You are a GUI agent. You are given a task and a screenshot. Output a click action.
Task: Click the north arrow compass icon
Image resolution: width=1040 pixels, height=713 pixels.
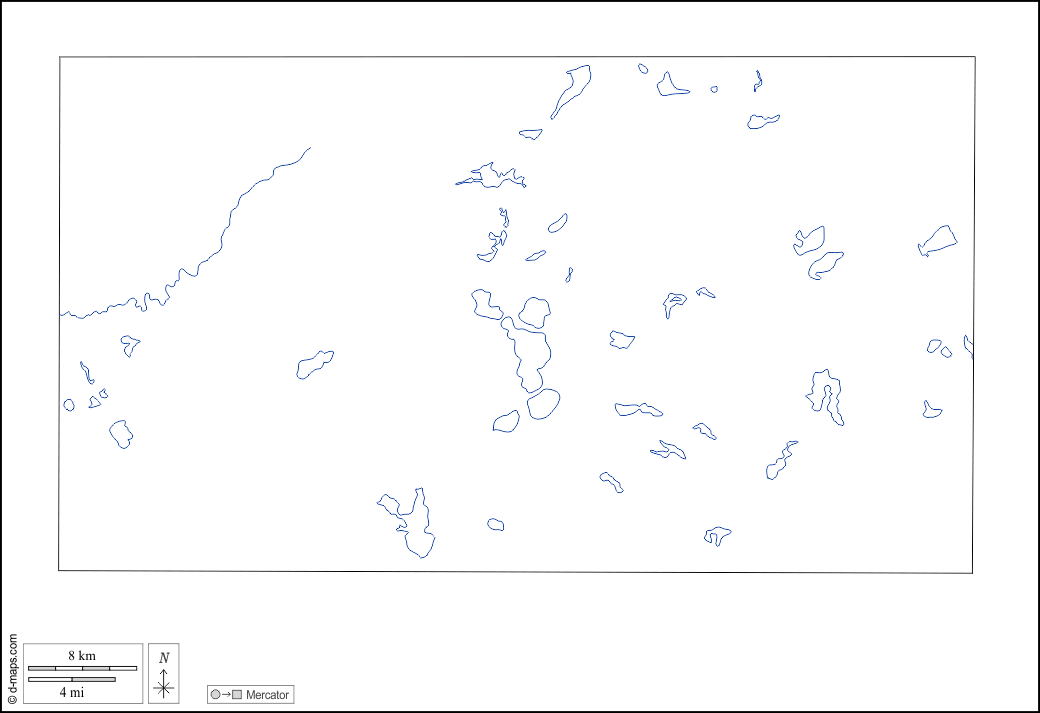(164, 674)
